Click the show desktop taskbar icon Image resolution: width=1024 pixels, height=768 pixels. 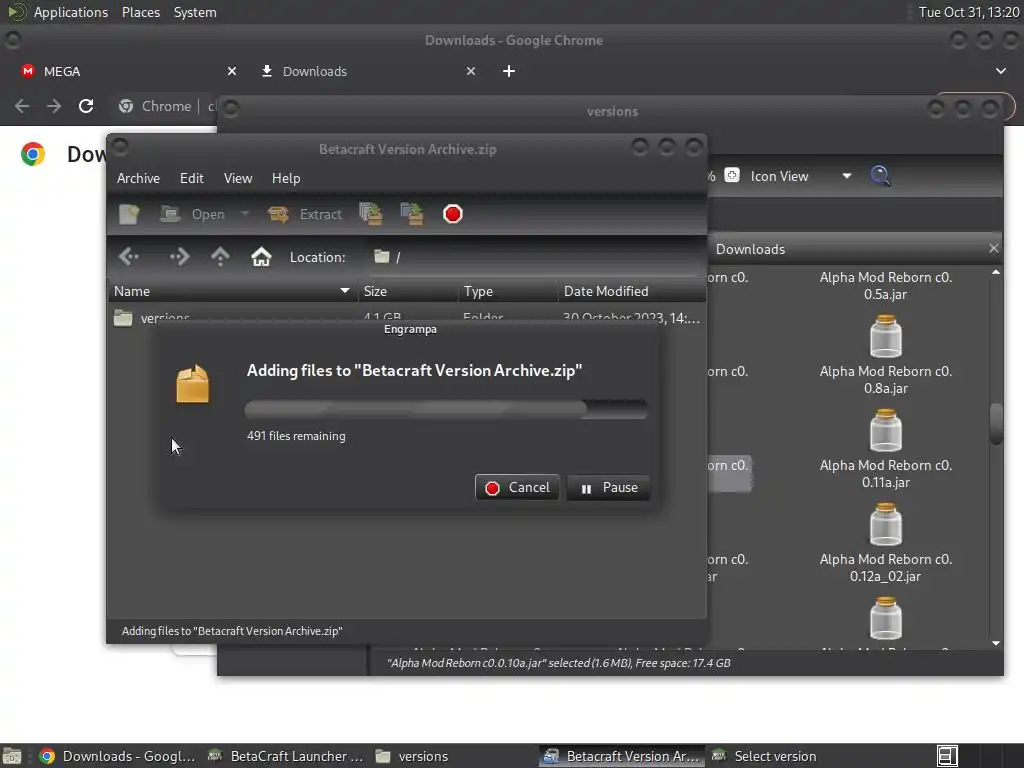pos(12,756)
